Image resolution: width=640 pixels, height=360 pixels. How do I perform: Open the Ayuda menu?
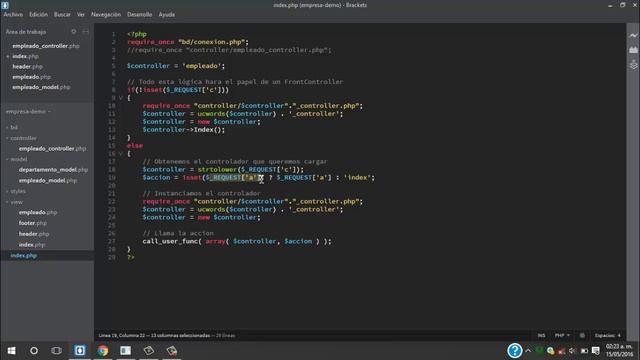[x=167, y=14]
